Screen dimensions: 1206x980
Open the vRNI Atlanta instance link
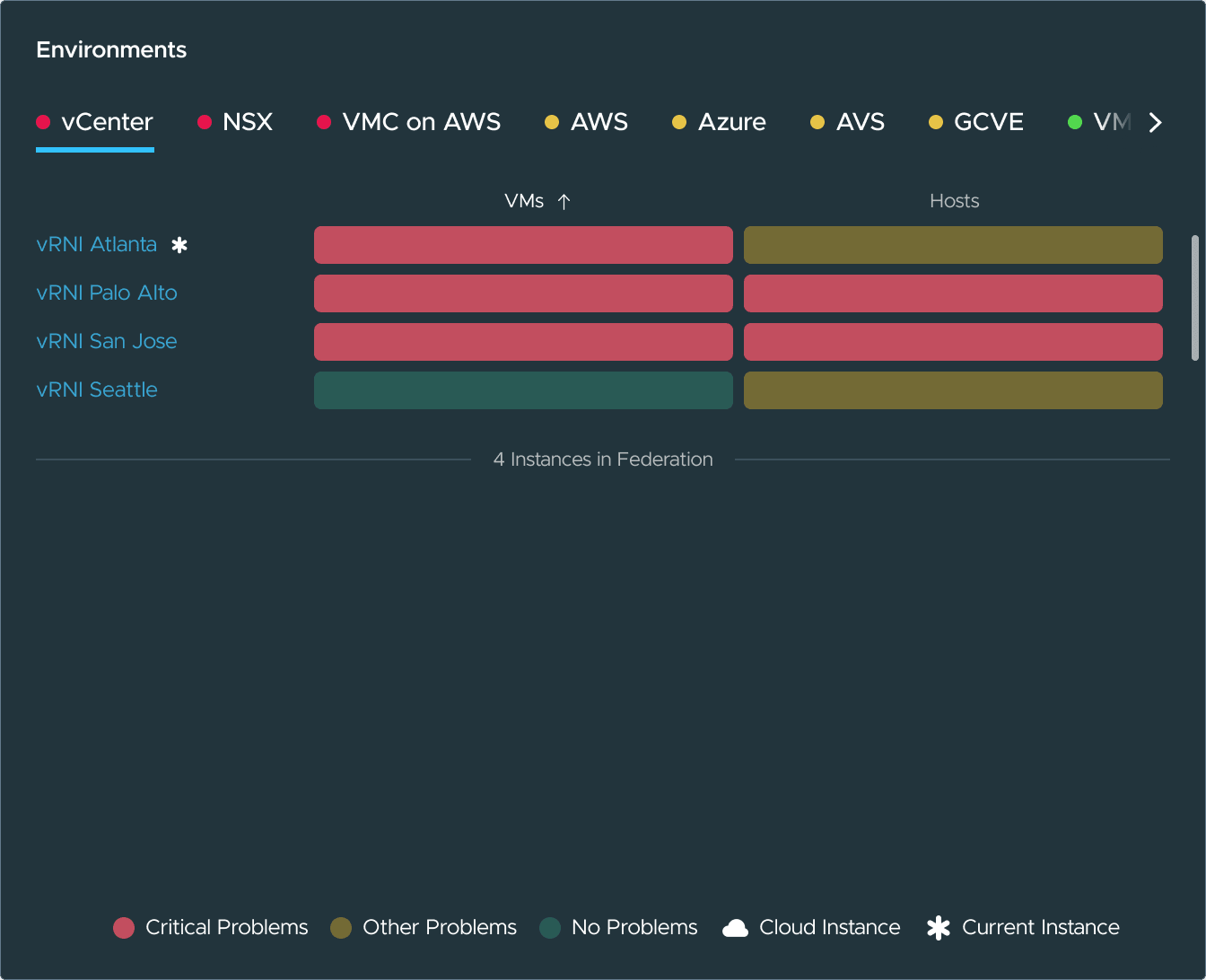pos(97,244)
